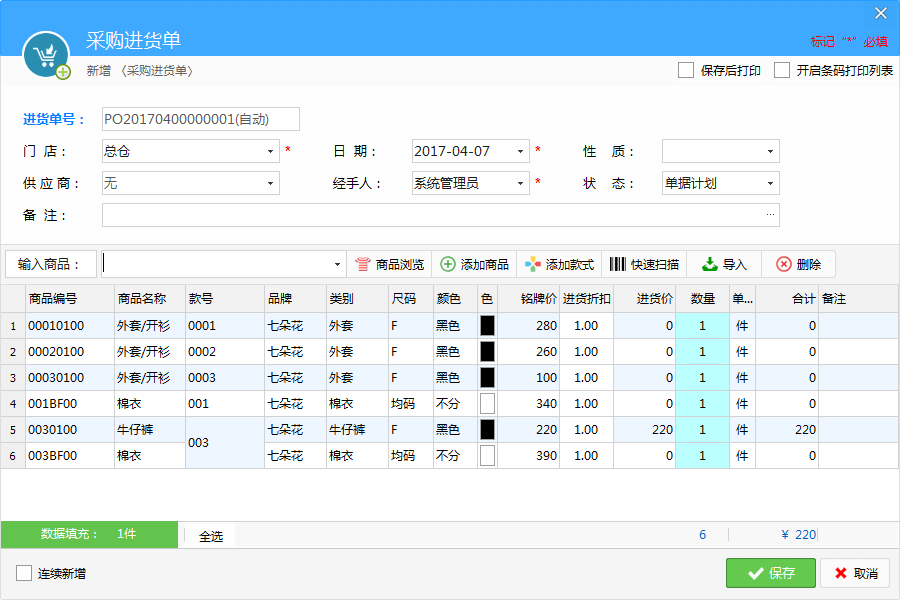Image resolution: width=900 pixels, height=600 pixels.
Task: Click the 牛仔裤 product name cell
Action: tap(150, 429)
